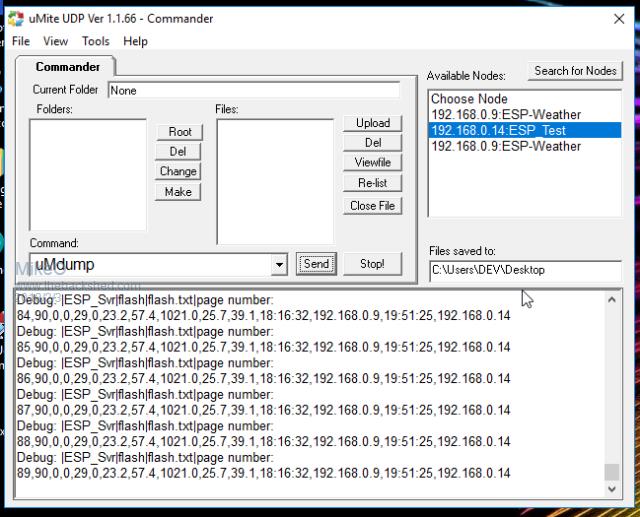This screenshot has width=640, height=517.
Task: Open the Help menu
Action: click(135, 41)
